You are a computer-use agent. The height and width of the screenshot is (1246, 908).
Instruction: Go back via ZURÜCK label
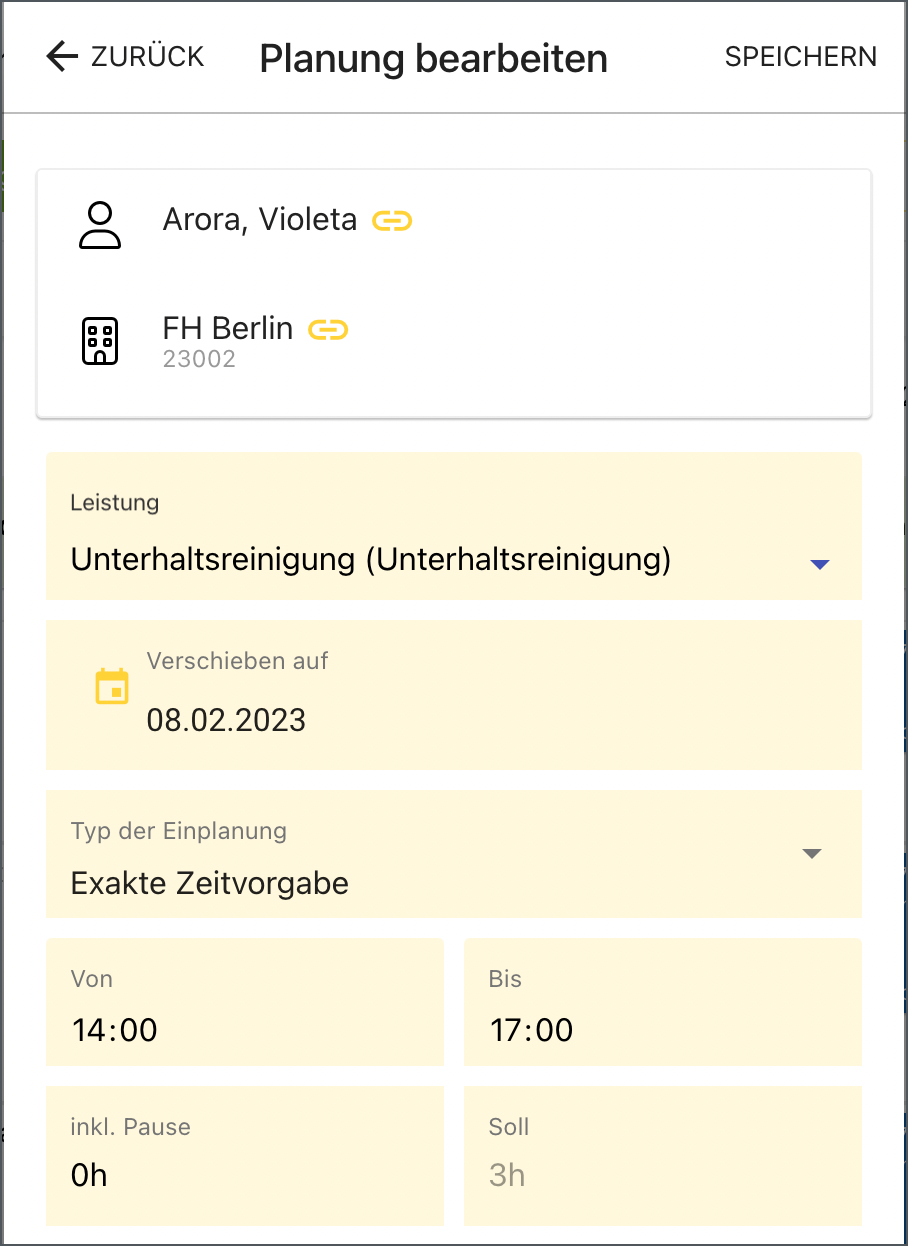[x=147, y=57]
